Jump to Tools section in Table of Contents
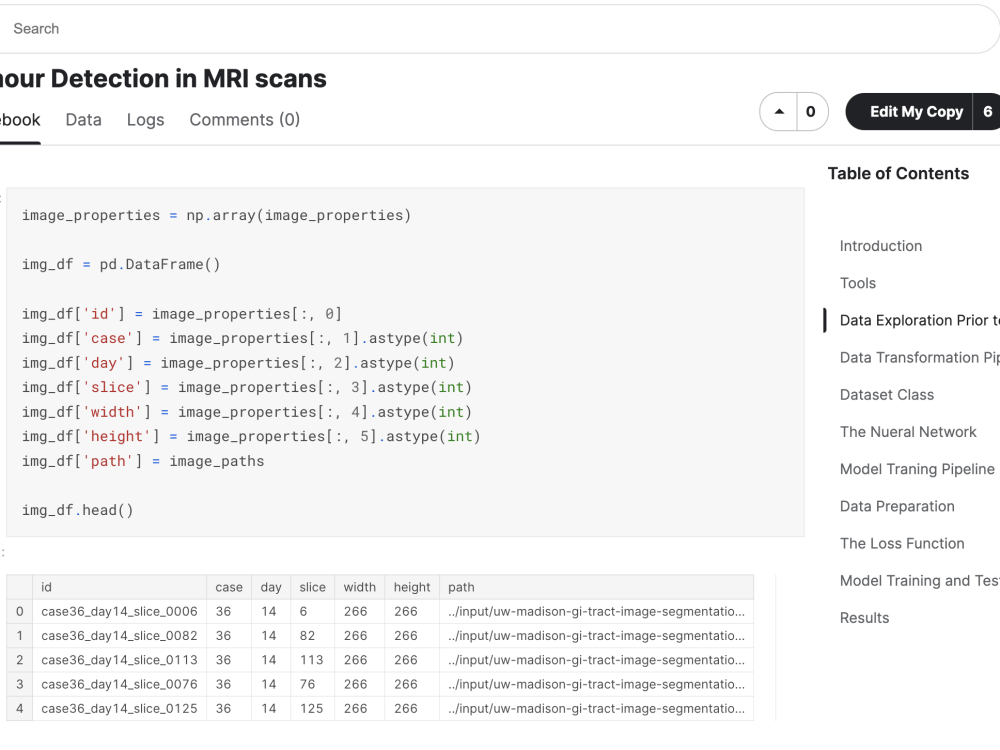 coord(858,283)
